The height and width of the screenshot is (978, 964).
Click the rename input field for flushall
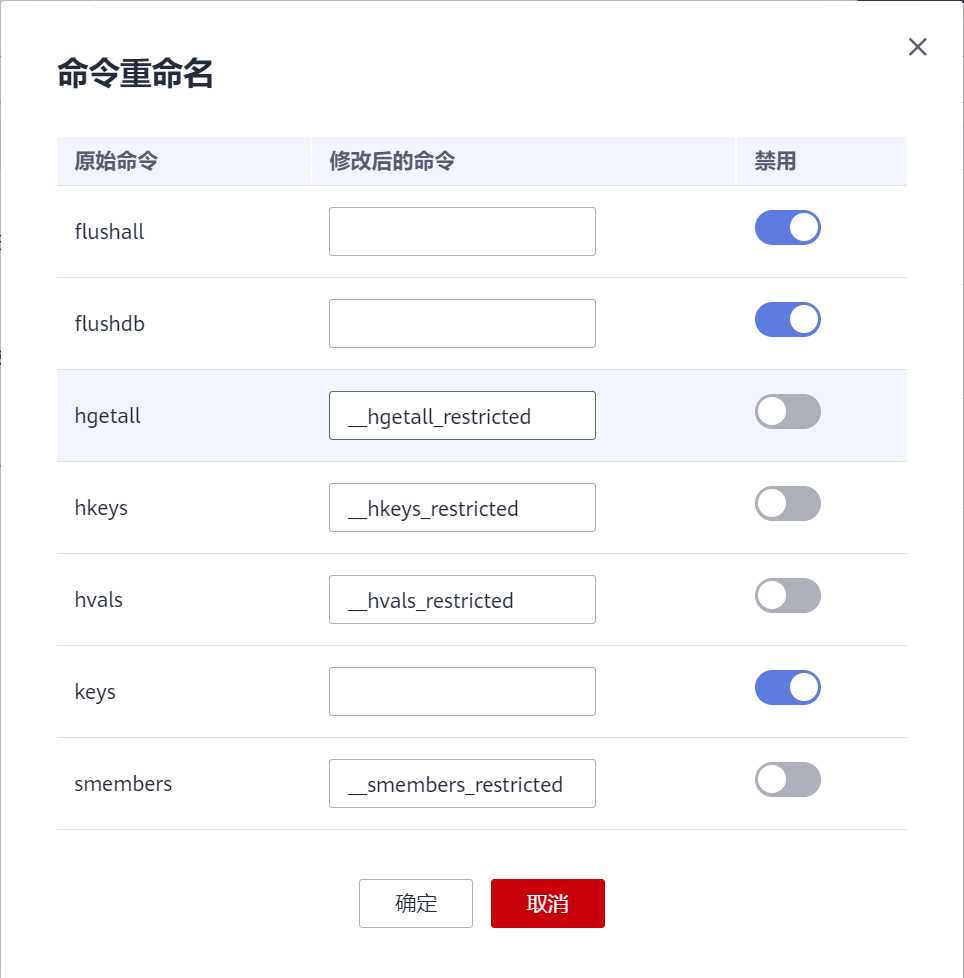click(x=462, y=231)
